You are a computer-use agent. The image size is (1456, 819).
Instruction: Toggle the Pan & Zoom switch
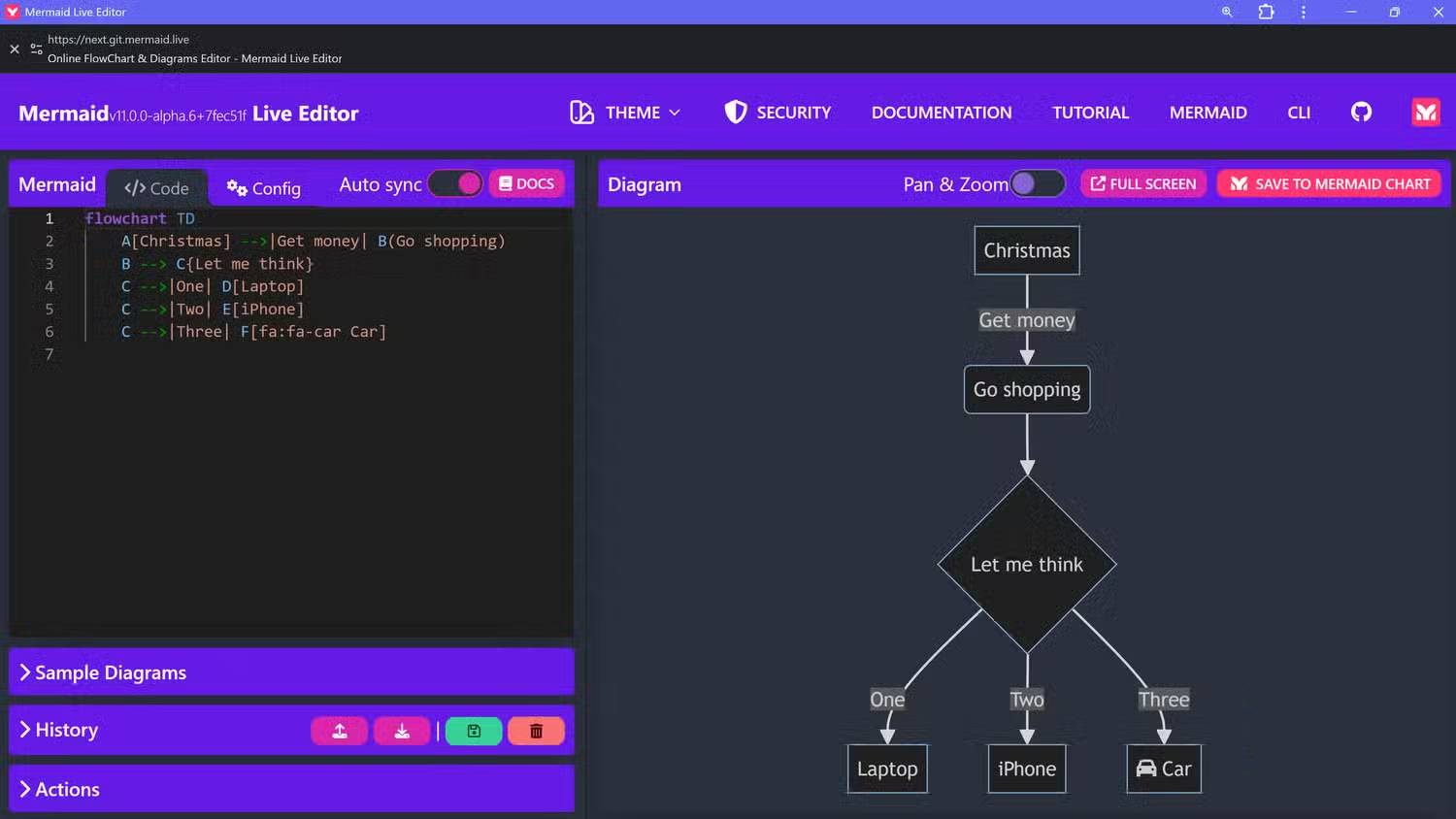[x=1038, y=183]
